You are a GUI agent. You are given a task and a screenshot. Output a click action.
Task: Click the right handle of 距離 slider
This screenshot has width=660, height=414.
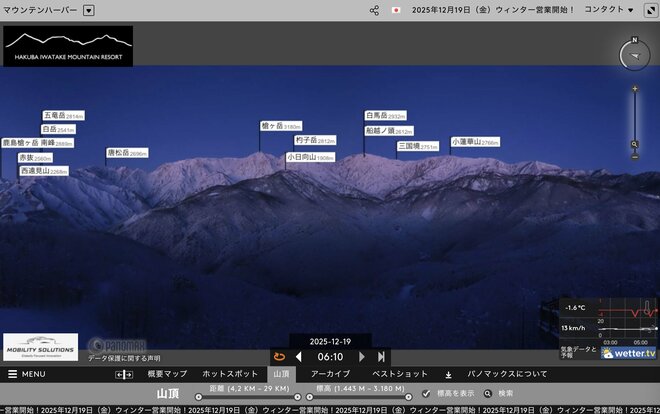pos(297,397)
